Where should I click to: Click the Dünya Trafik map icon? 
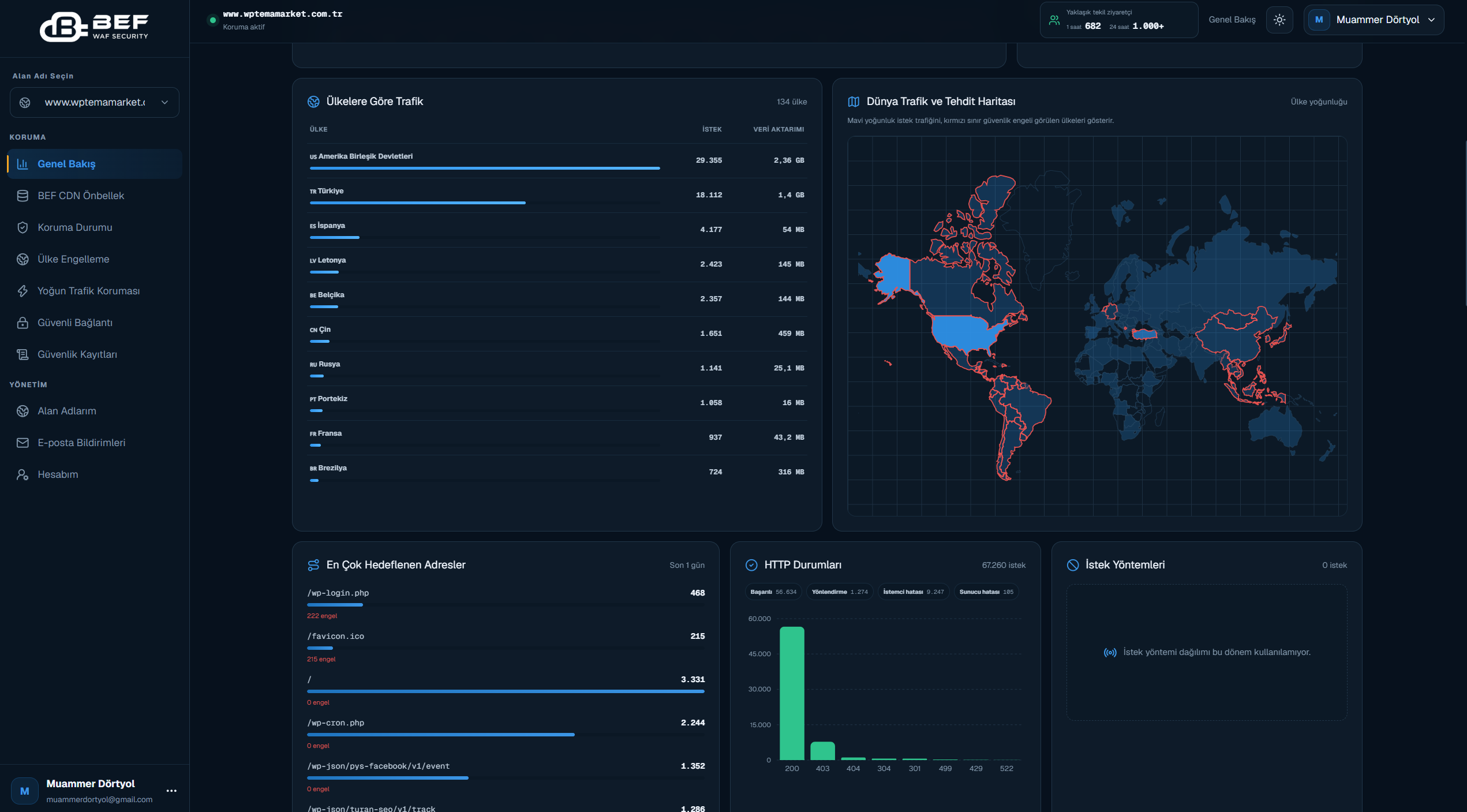pyautogui.click(x=854, y=102)
